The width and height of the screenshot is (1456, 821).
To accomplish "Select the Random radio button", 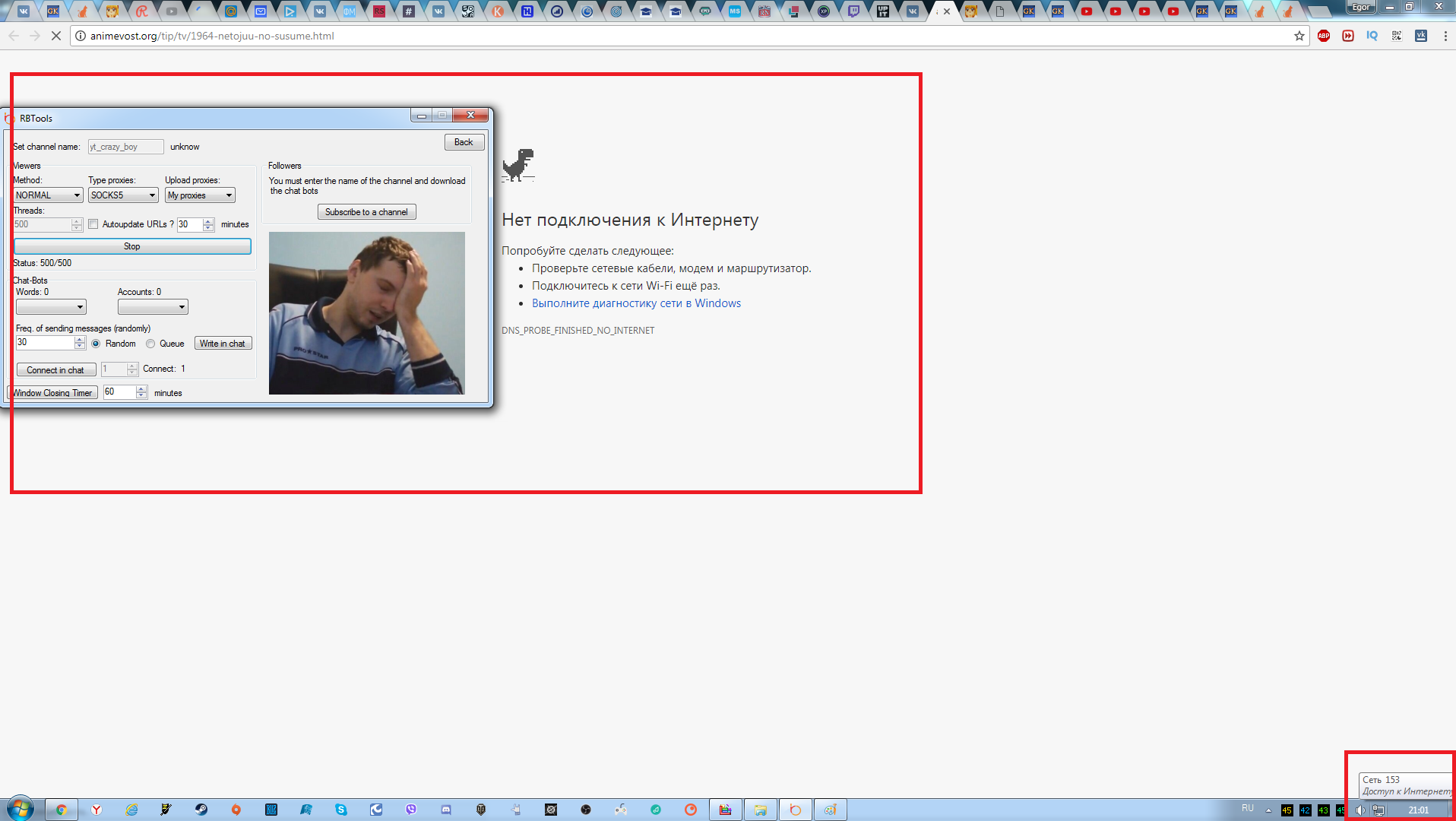I will [97, 344].
